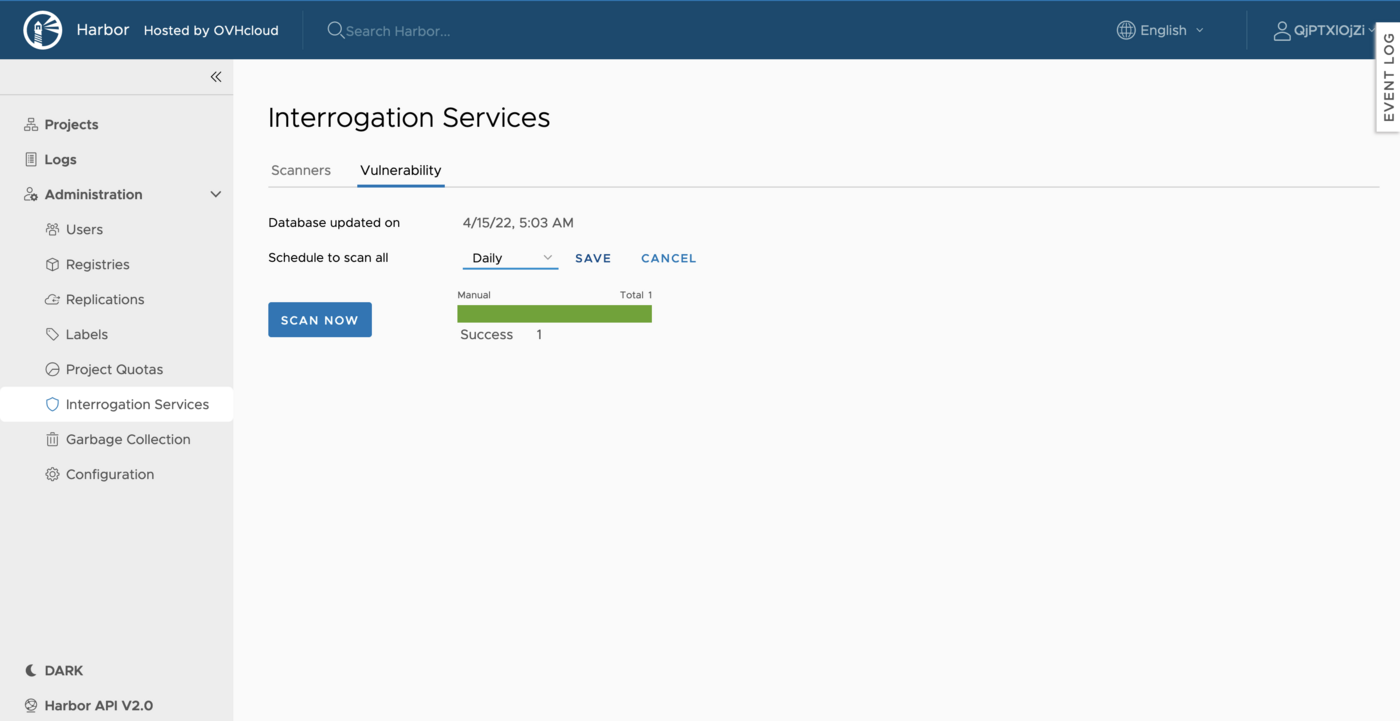The height and width of the screenshot is (721, 1400).
Task: Click inside the Search Harbor field
Action: [x=400, y=30]
